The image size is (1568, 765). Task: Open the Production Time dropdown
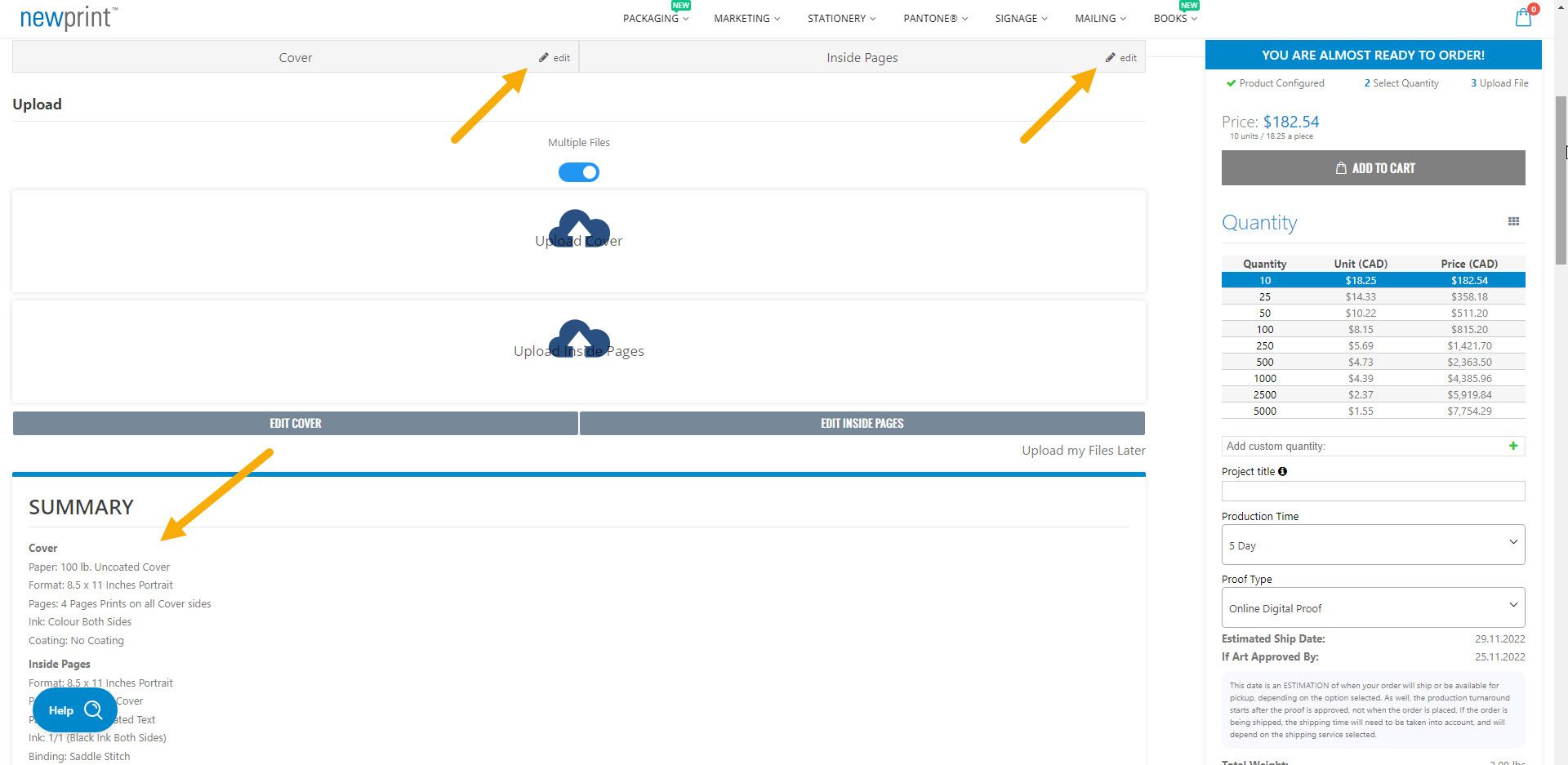click(x=1372, y=545)
